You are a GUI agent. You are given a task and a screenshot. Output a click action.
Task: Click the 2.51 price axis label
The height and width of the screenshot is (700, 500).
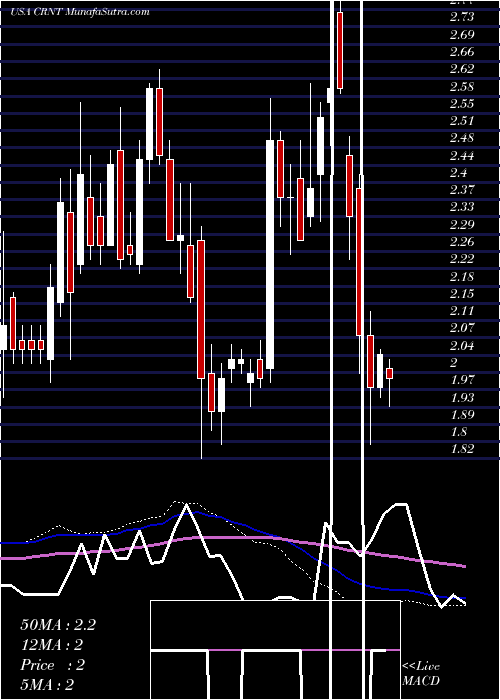coord(462,121)
